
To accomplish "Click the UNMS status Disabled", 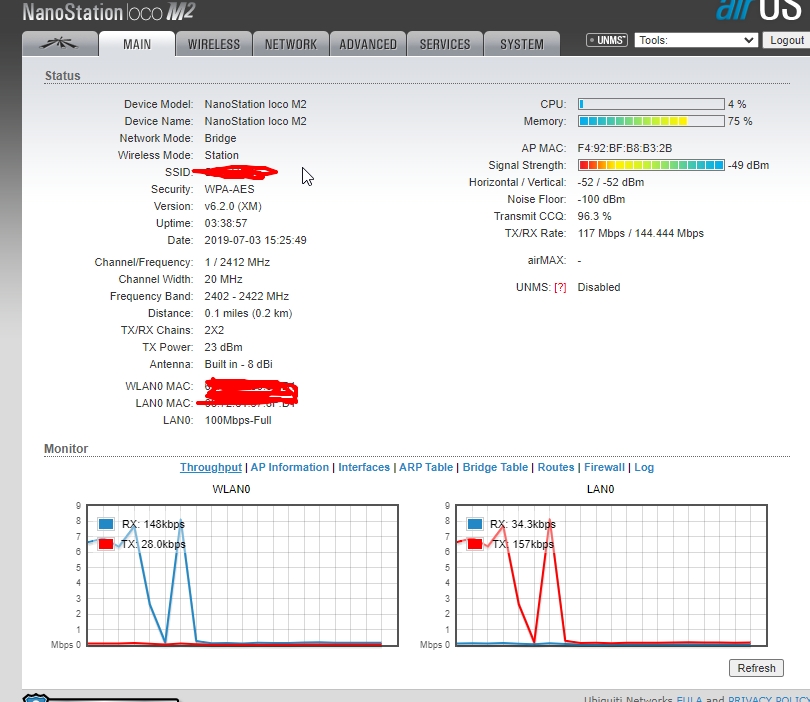I will (x=599, y=287).
